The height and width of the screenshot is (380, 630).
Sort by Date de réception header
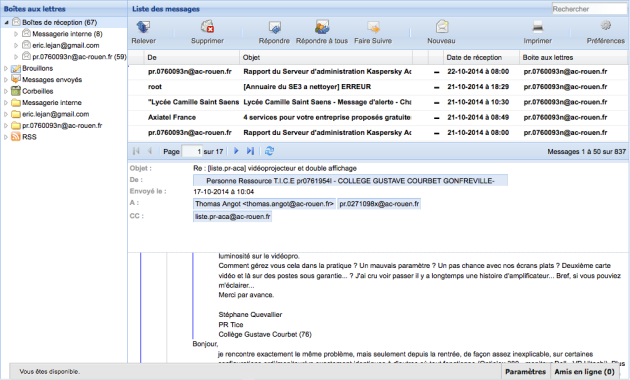coord(481,57)
